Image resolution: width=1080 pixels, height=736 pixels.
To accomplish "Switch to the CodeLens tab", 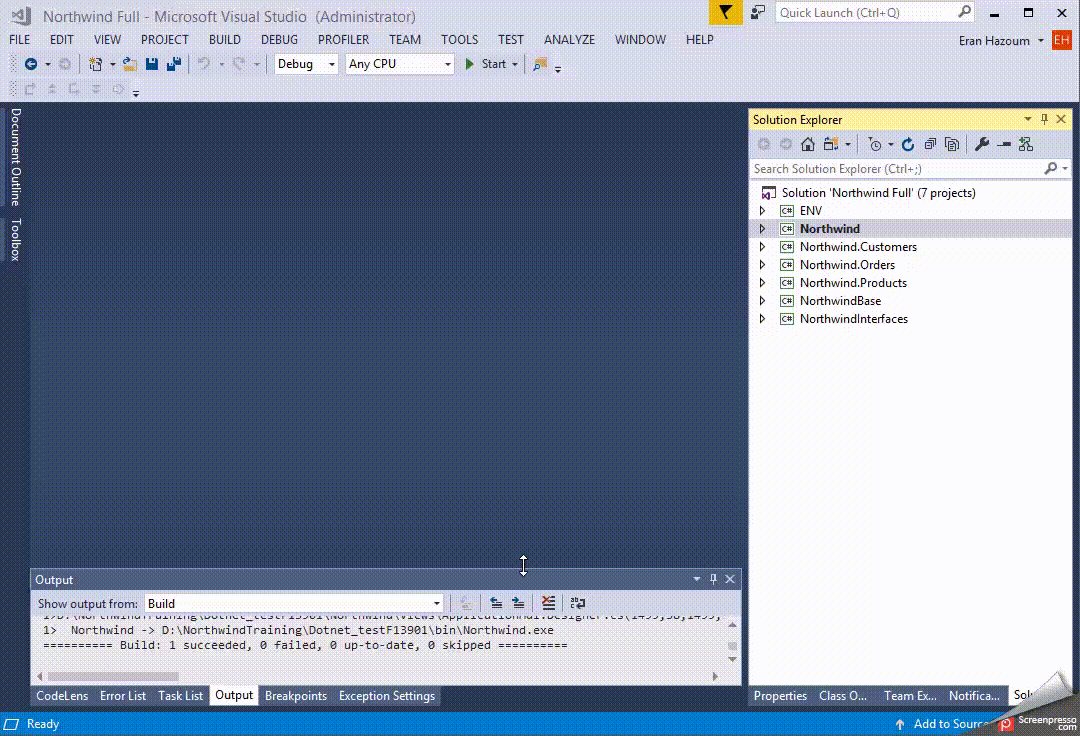I will point(62,696).
